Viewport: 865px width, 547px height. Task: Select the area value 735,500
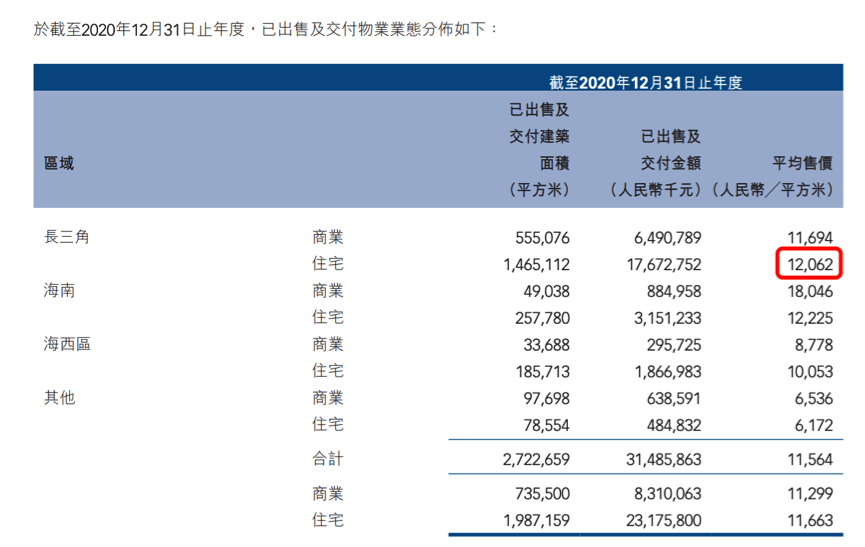542,494
